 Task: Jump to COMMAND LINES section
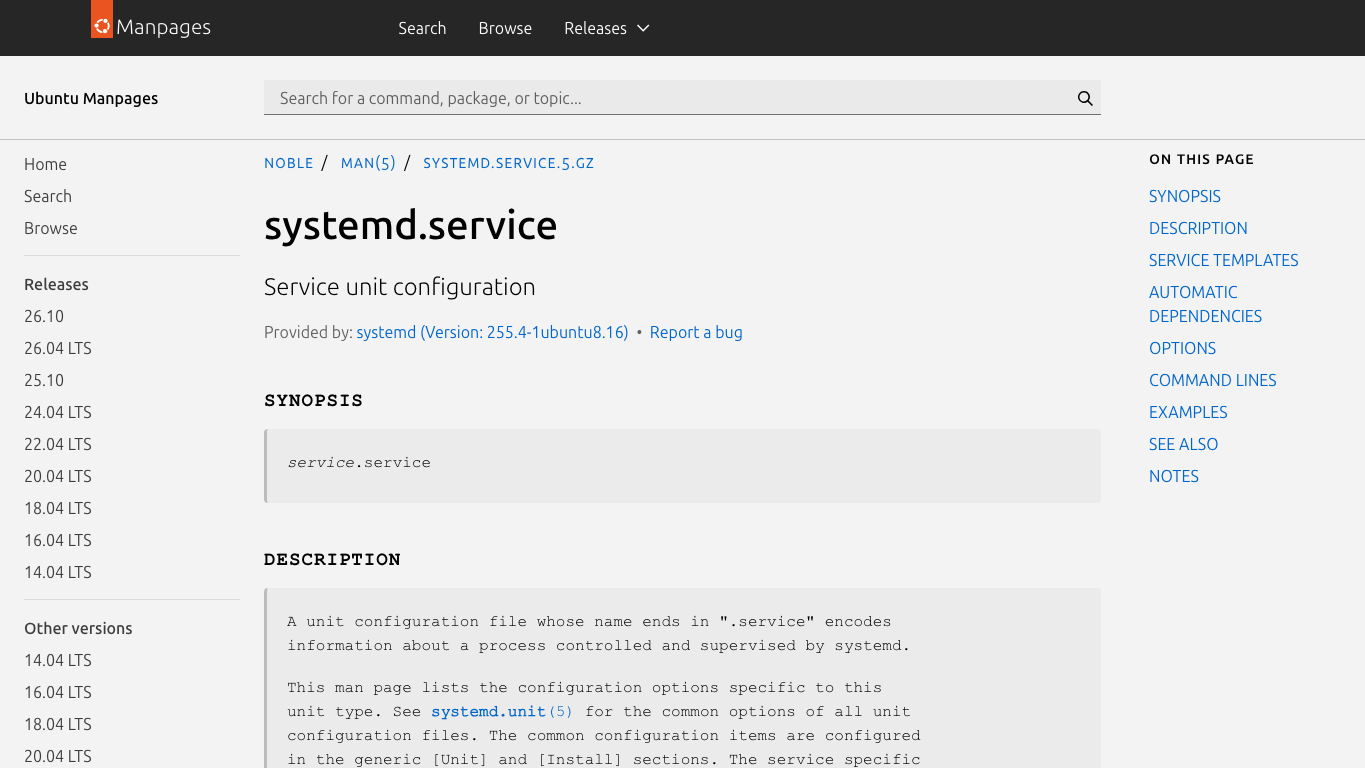1213,380
